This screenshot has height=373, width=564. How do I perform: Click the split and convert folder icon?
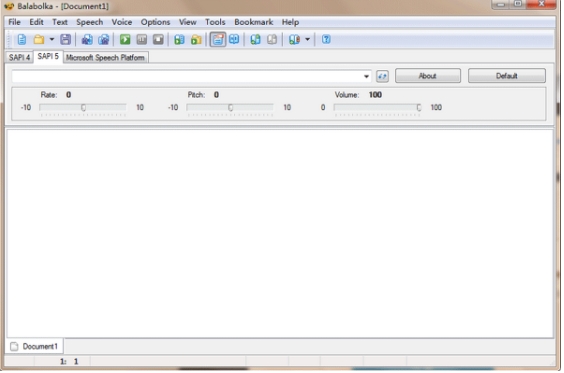[x=196, y=40]
